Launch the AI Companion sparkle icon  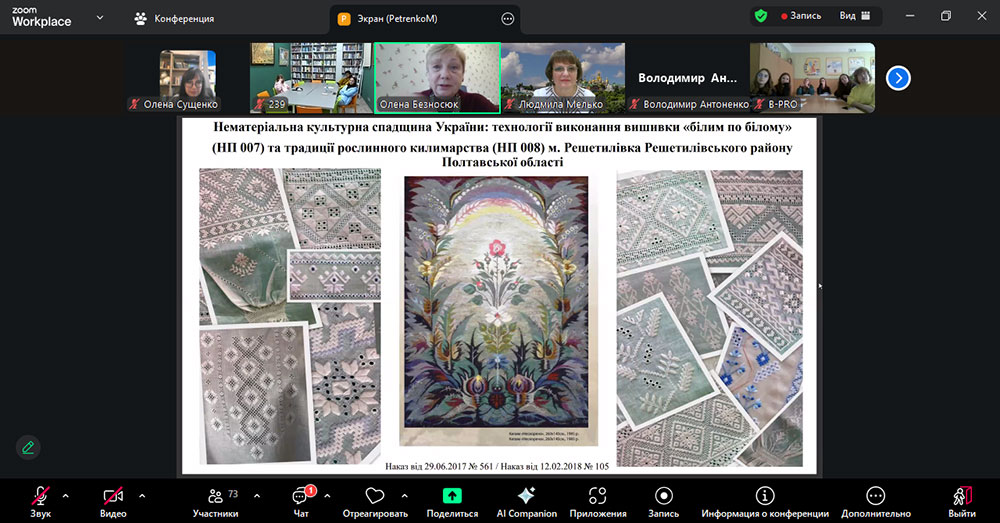(526, 496)
